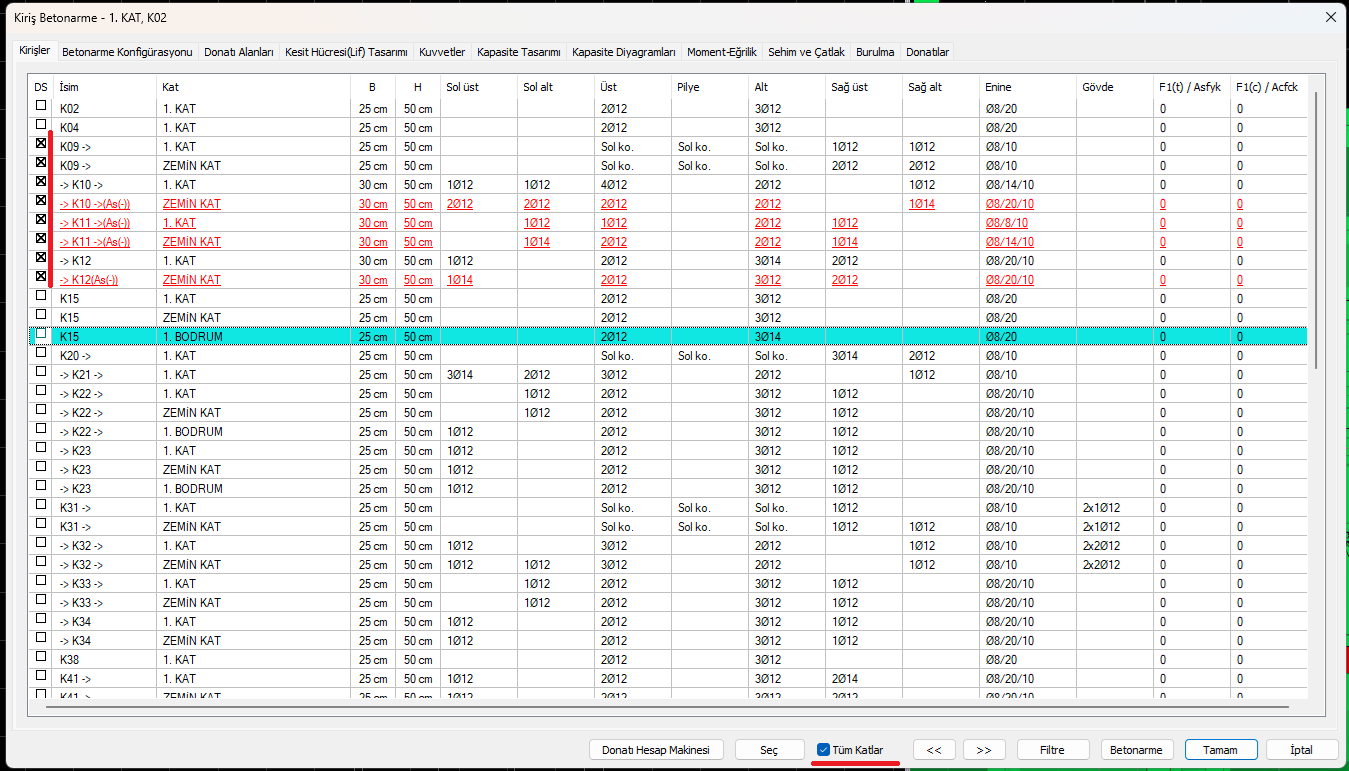The image size is (1349, 771).
Task: Select the '-> K22 ->' 1. BODRUM row name
Action: pyautogui.click(x=81, y=432)
